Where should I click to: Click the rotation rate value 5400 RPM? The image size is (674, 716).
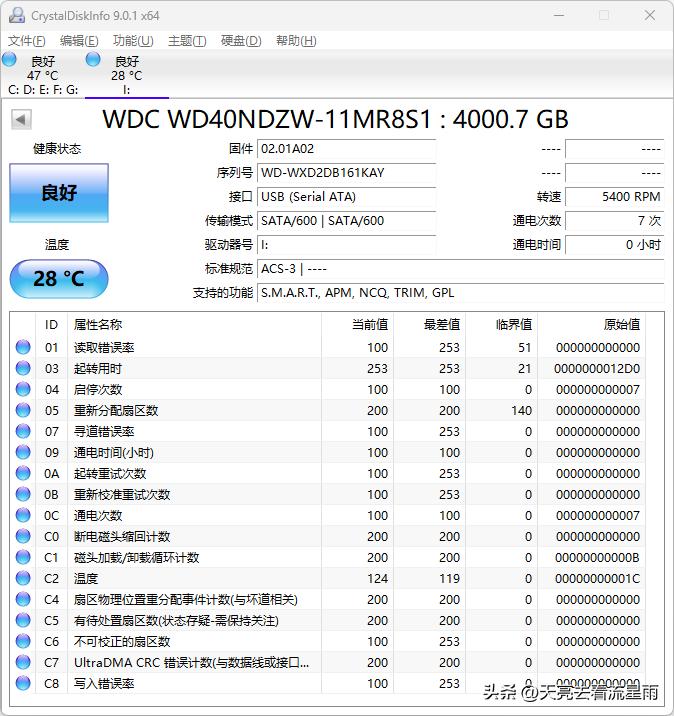tap(615, 197)
